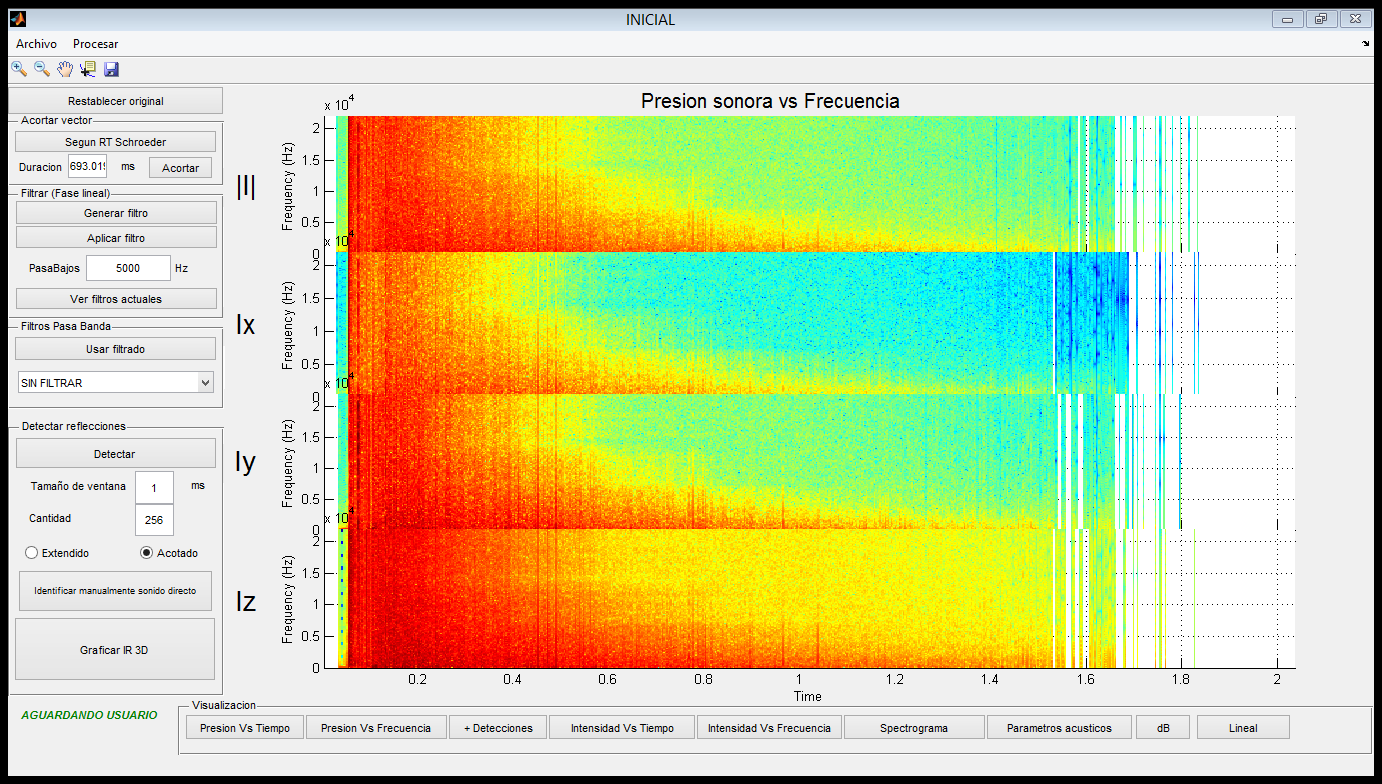Click the Time x-axis label
Image resolution: width=1382 pixels, height=784 pixels.
tap(808, 696)
